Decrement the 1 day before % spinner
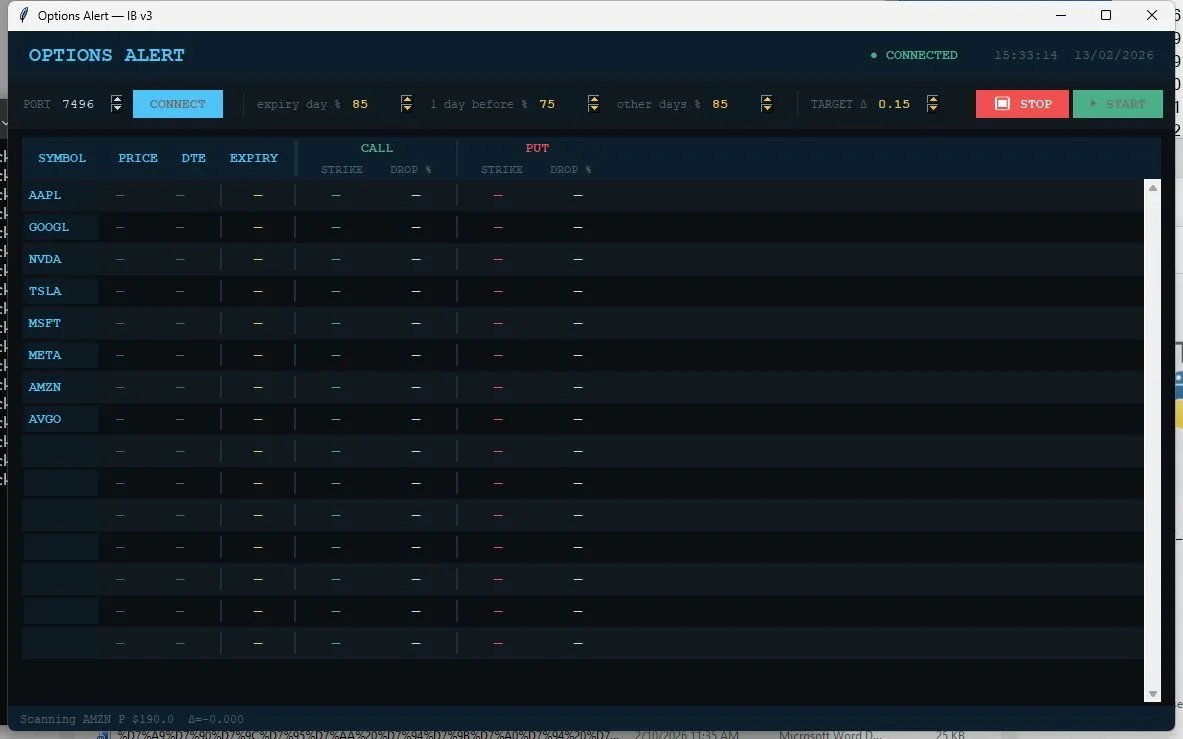 [x=594, y=108]
